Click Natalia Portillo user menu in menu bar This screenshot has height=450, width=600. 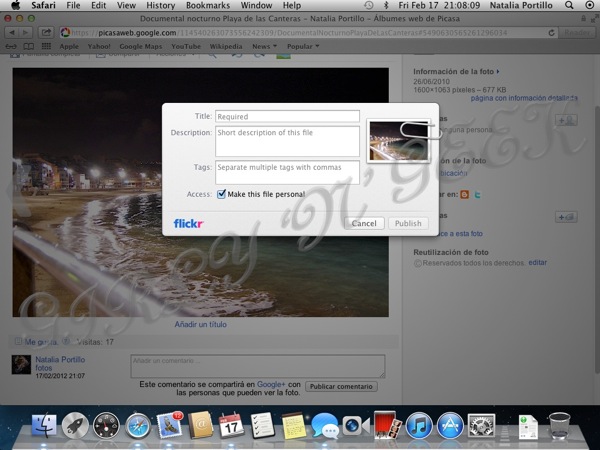[x=521, y=5]
